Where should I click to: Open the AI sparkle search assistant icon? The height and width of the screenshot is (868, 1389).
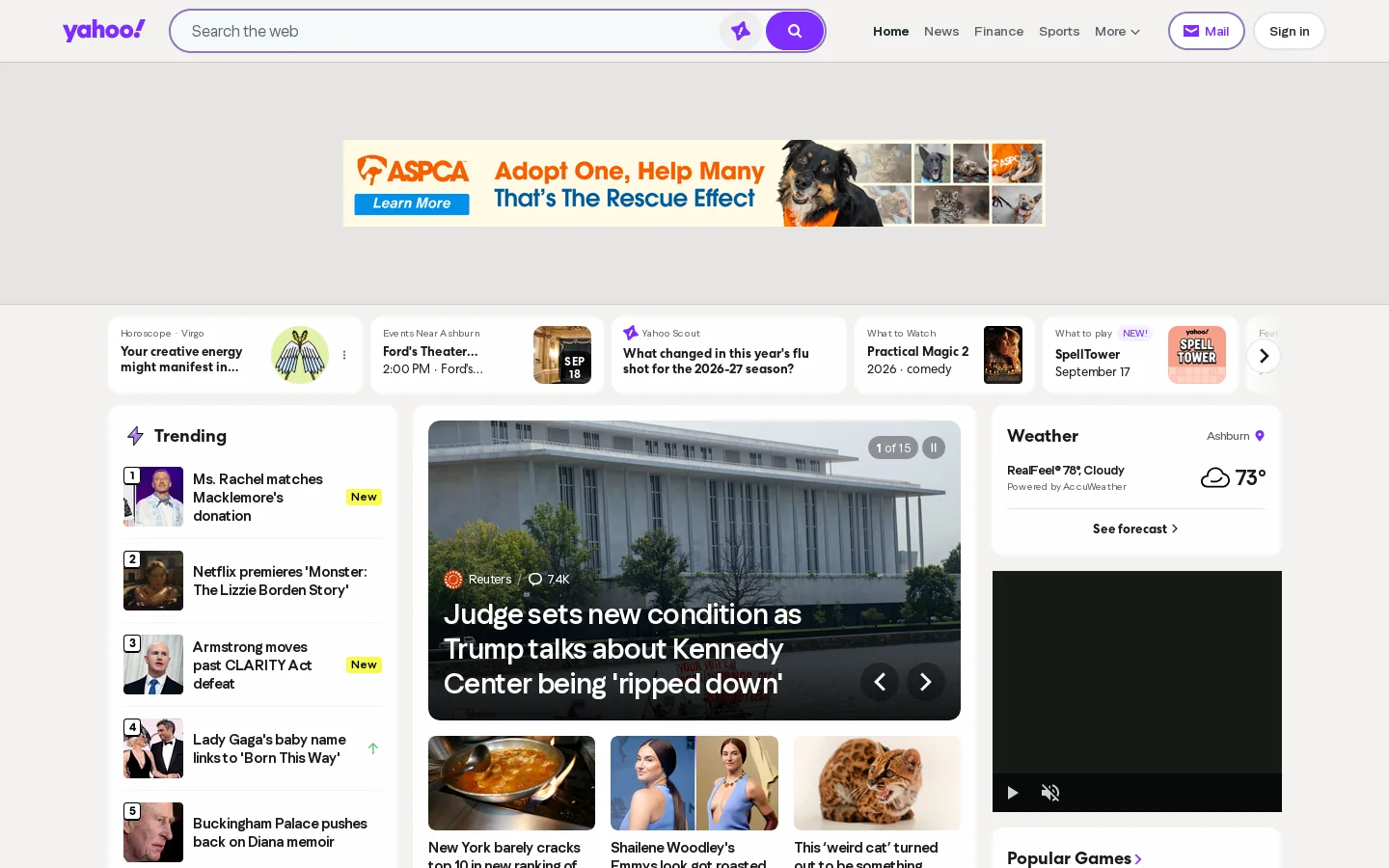tap(741, 31)
